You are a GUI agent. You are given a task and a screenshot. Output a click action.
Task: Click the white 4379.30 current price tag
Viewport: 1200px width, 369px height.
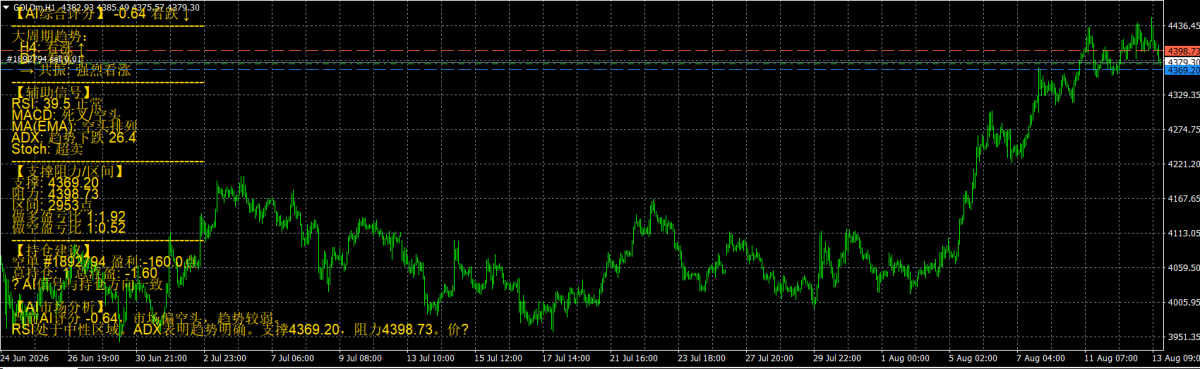pyautogui.click(x=1182, y=61)
